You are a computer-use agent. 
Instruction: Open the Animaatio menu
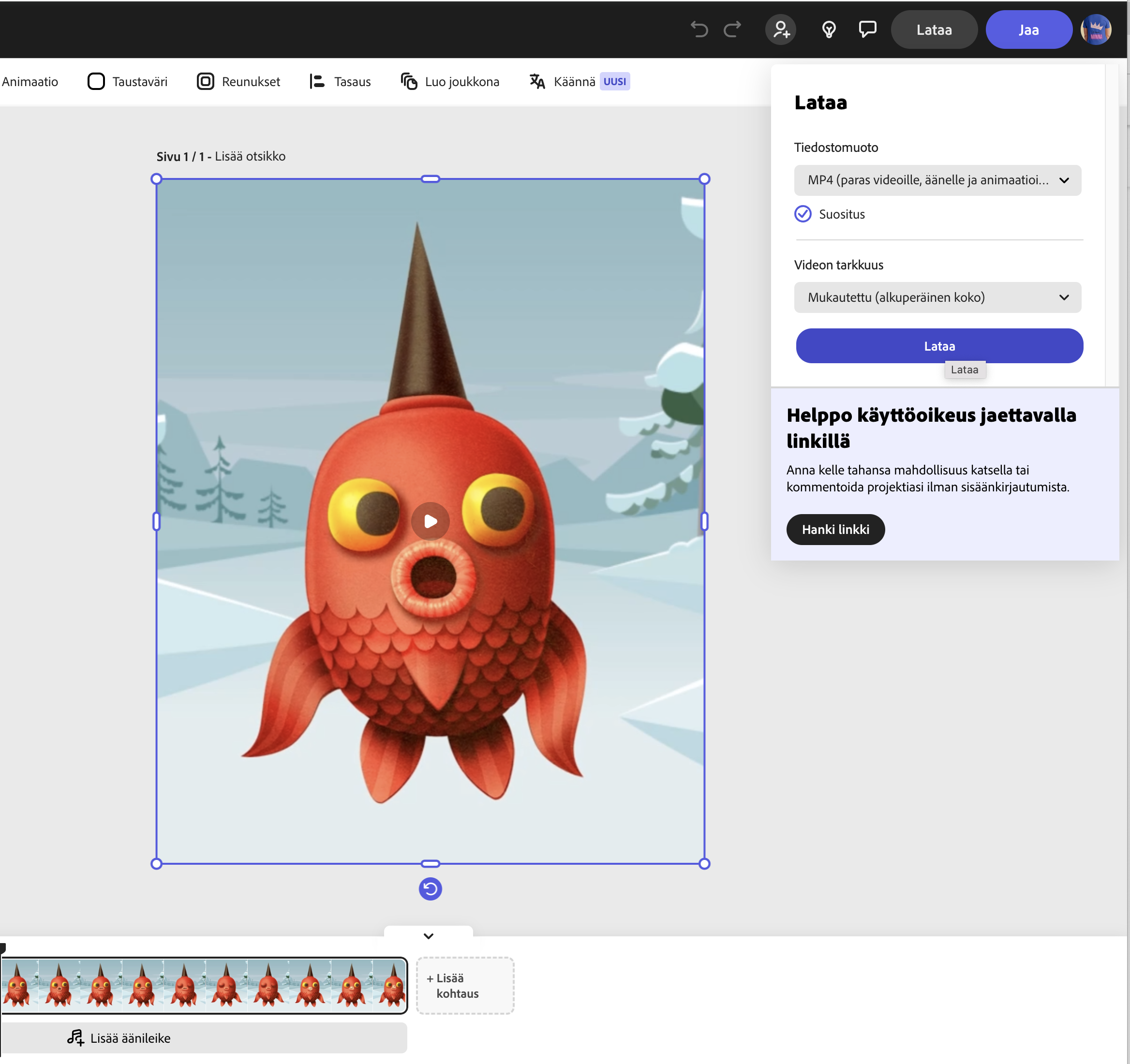[30, 81]
